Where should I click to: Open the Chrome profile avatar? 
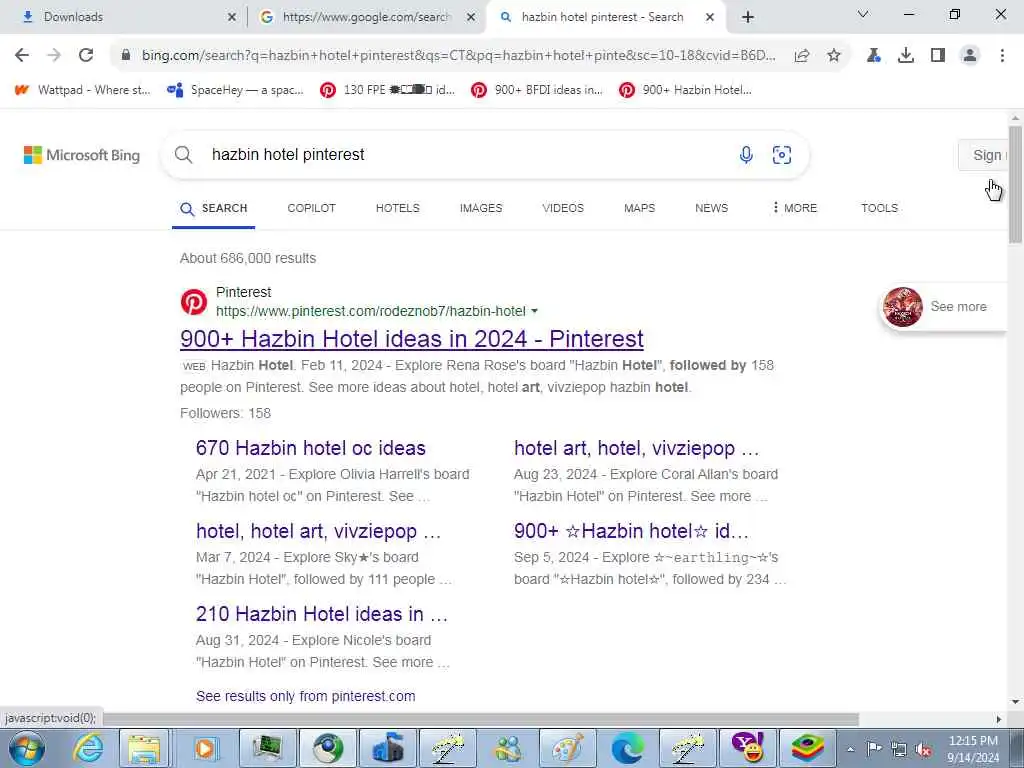click(x=970, y=56)
